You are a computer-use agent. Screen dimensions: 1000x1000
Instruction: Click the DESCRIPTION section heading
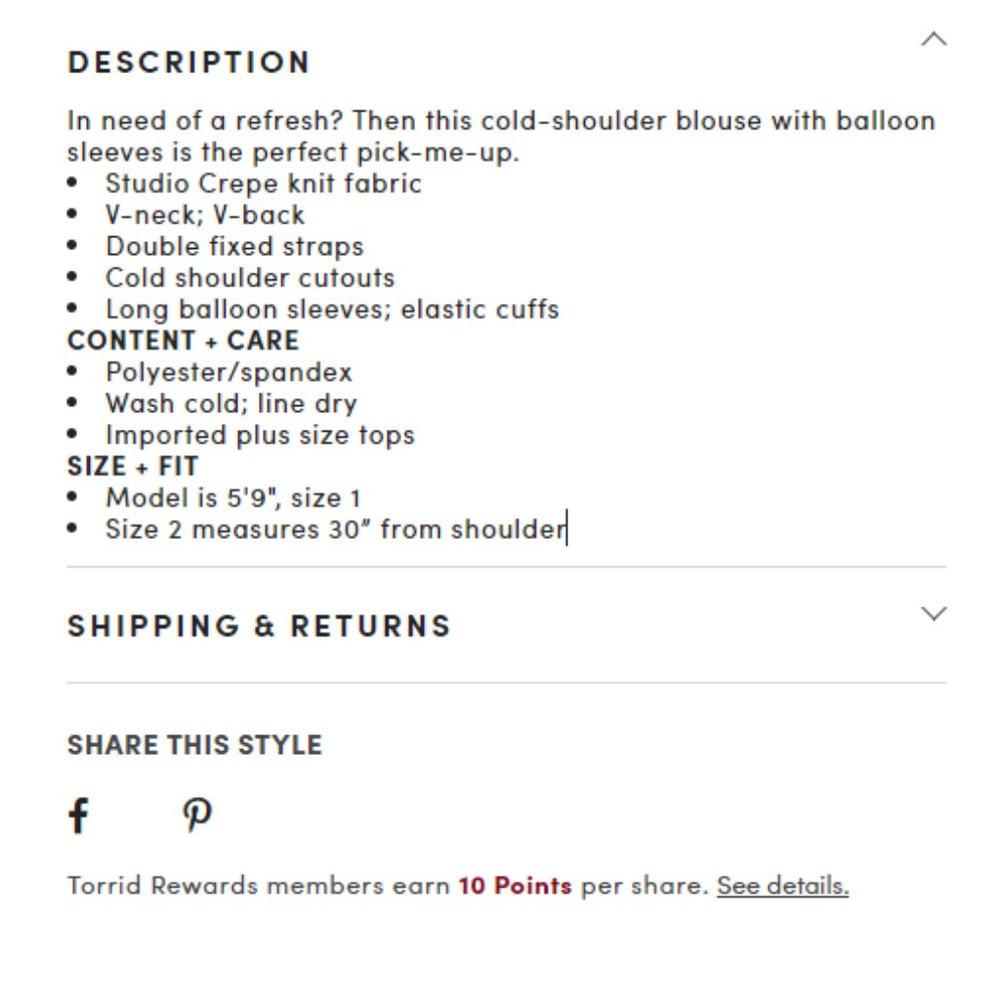189,62
